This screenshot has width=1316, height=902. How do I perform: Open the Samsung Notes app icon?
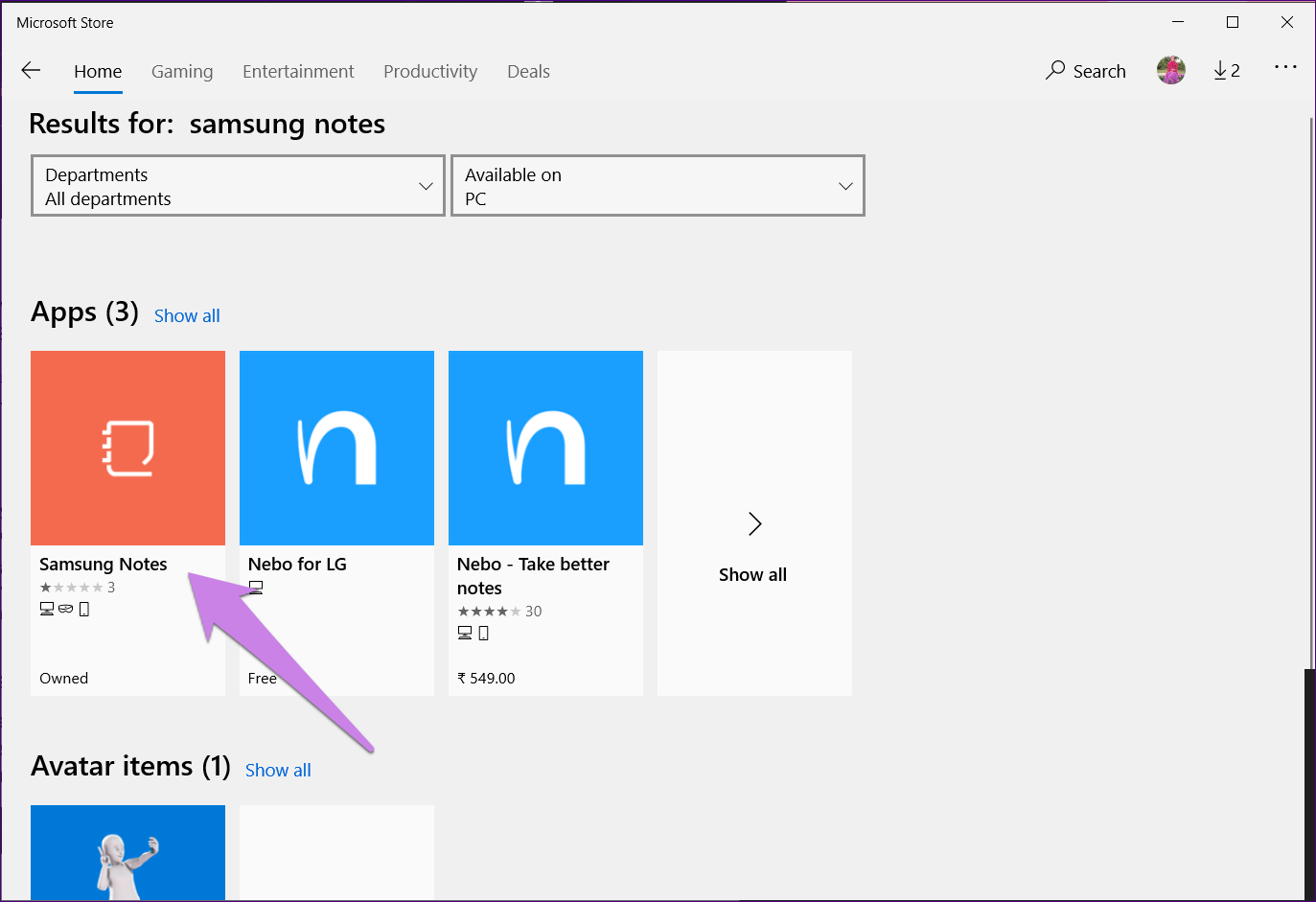127,448
